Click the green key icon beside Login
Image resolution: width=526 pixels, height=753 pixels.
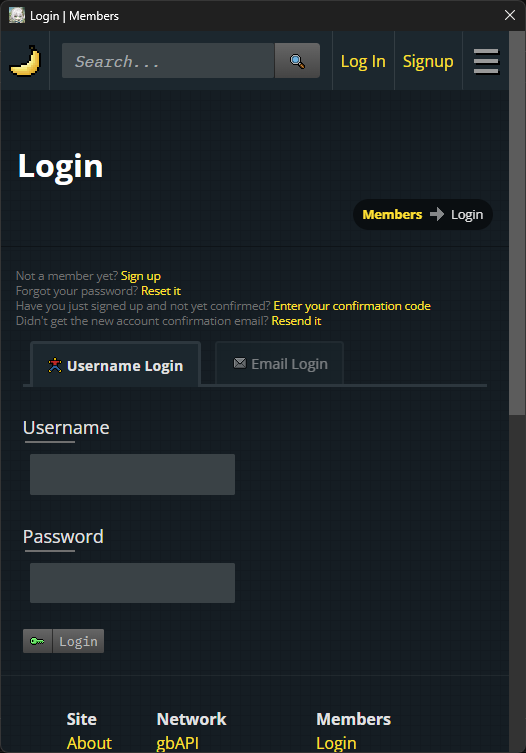[x=37, y=641]
